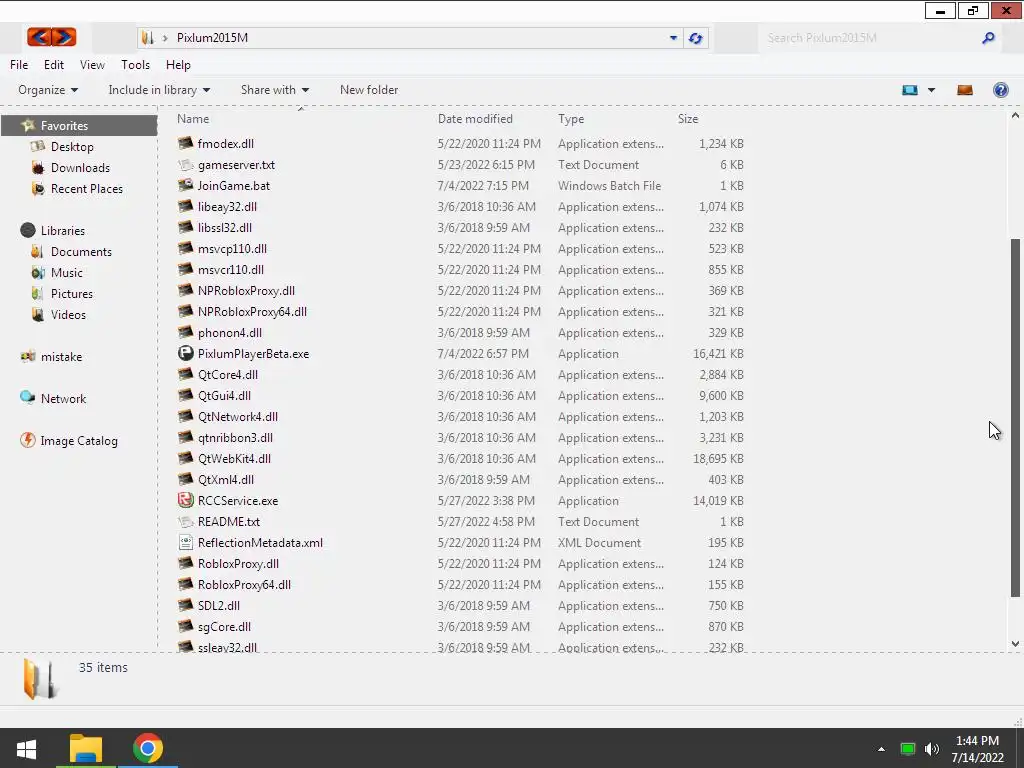This screenshot has width=1024, height=768.
Task: Open the Help menu
Action: 178,65
